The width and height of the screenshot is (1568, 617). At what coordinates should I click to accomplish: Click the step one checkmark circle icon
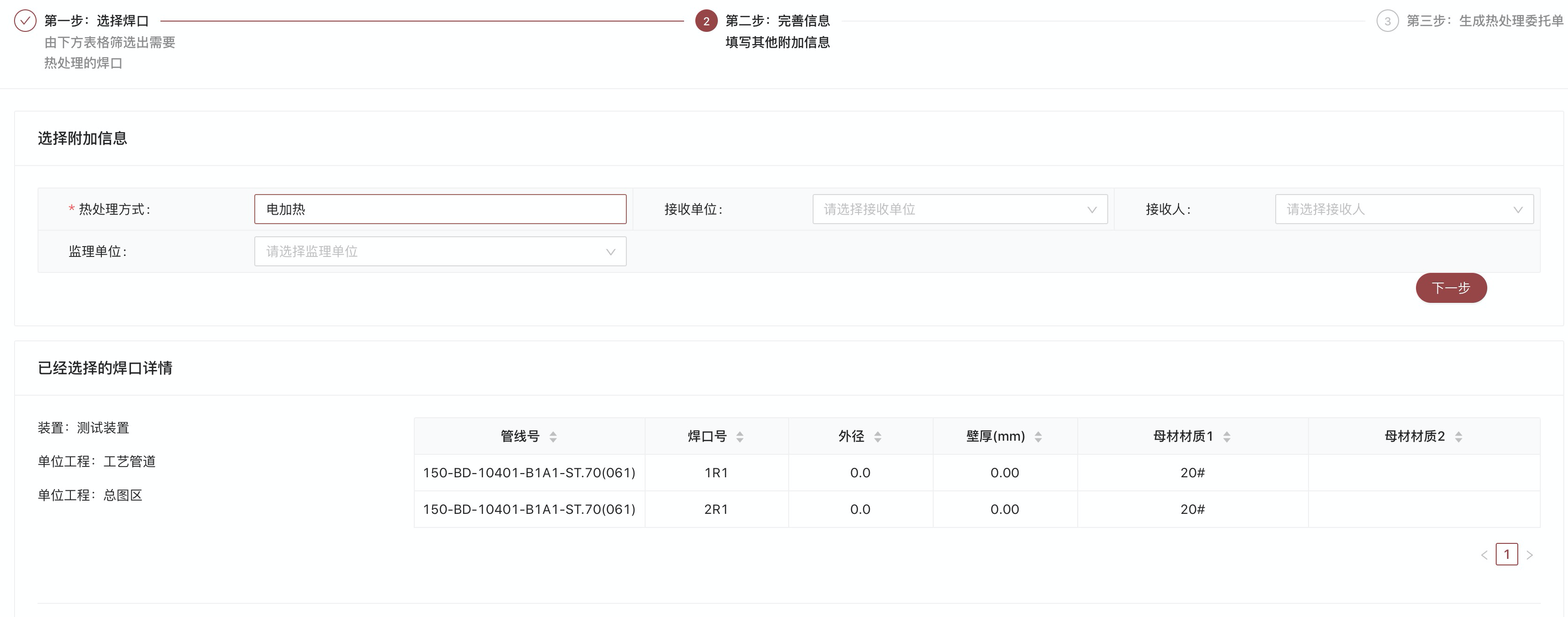(x=25, y=21)
